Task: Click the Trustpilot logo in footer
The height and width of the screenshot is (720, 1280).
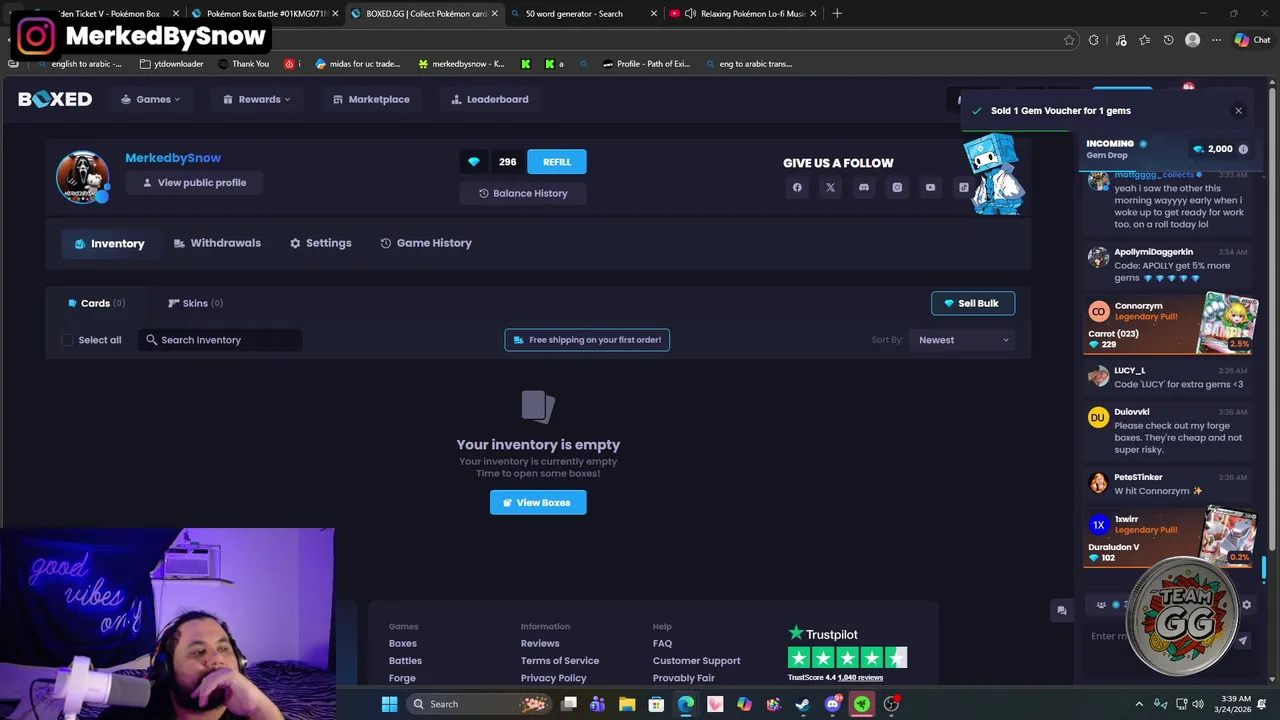Action: click(823, 634)
